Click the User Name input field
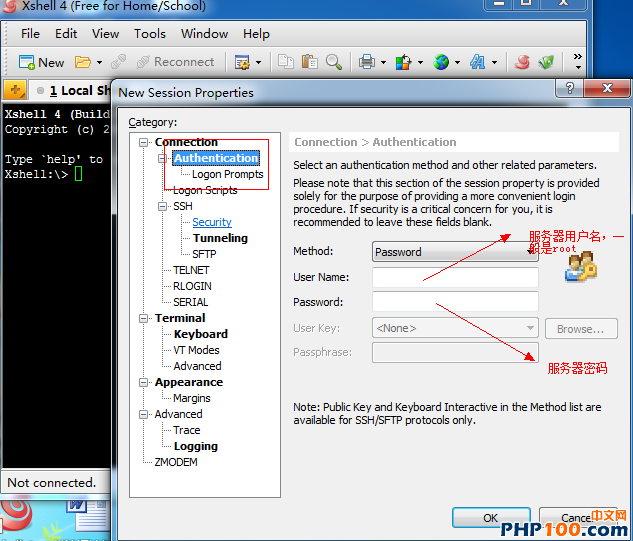Screen dimensions: 633x541 (x=455, y=277)
